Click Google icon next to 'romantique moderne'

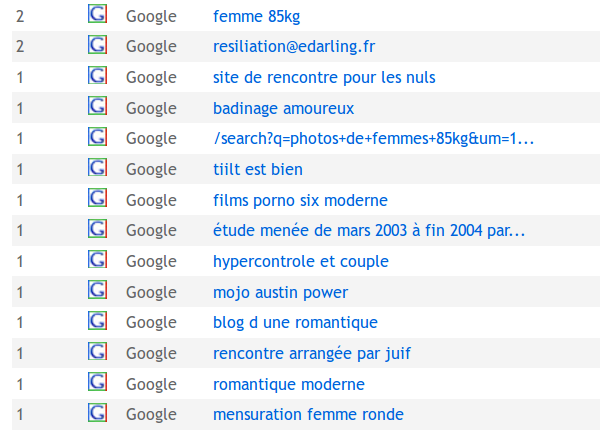tap(97, 383)
